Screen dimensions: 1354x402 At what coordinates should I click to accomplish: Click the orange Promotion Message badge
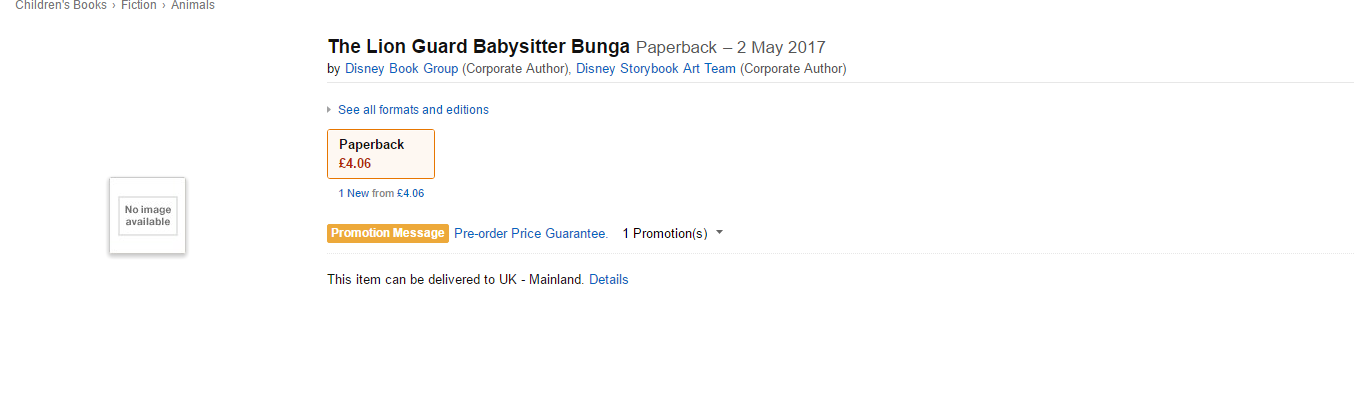click(x=388, y=233)
